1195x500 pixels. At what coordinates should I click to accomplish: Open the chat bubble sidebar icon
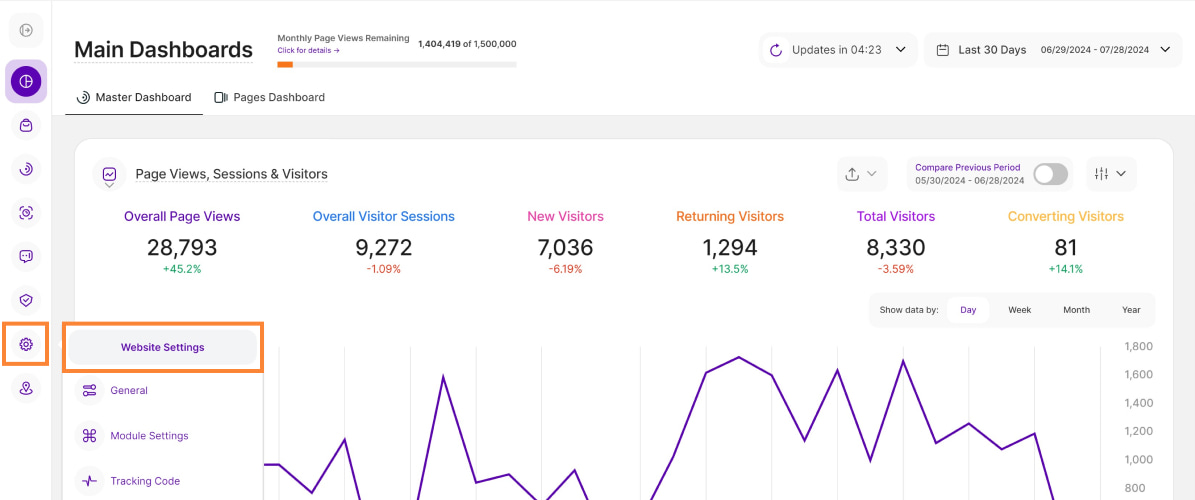(x=26, y=256)
